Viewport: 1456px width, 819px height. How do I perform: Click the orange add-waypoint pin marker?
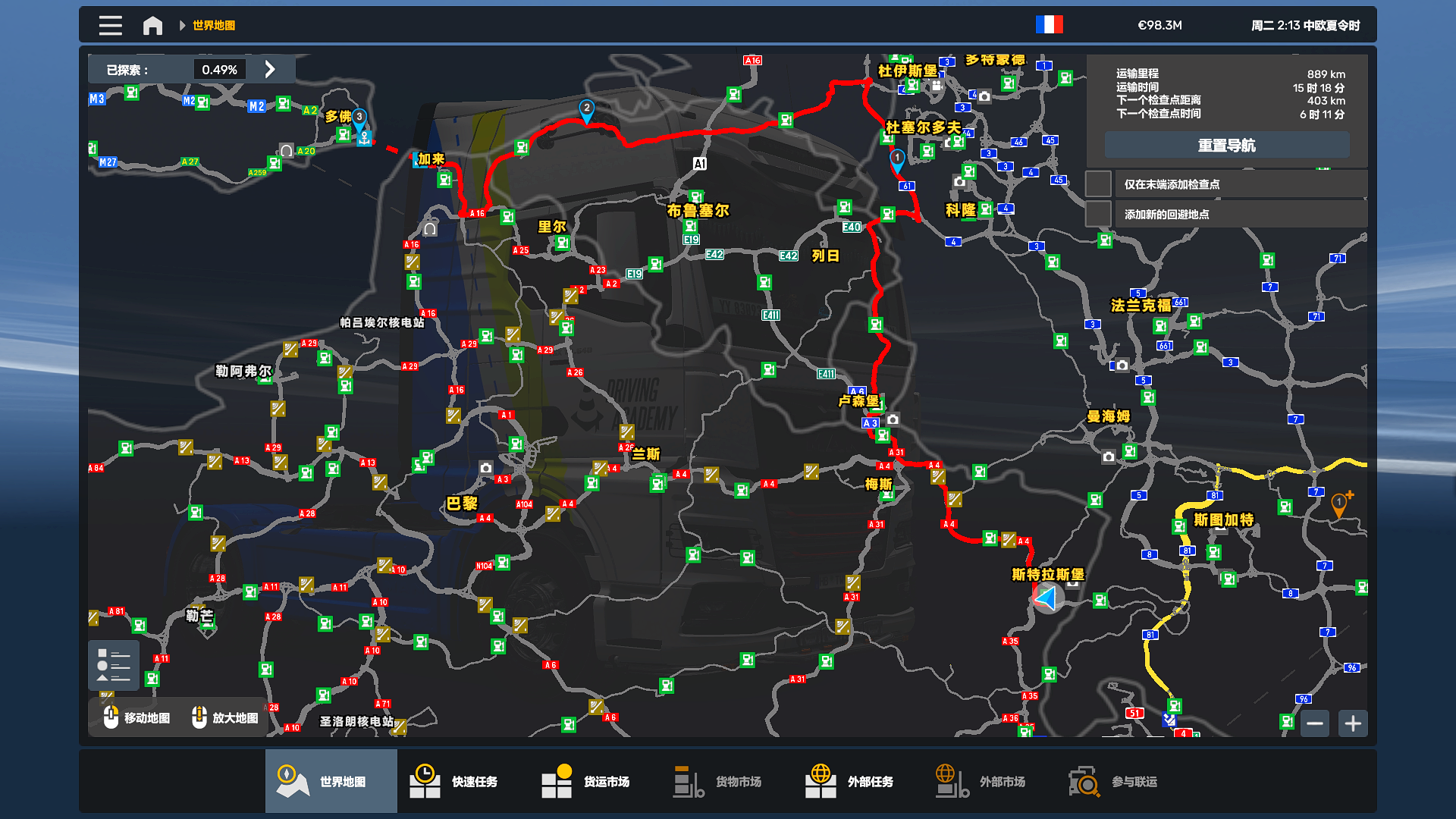[x=1340, y=504]
